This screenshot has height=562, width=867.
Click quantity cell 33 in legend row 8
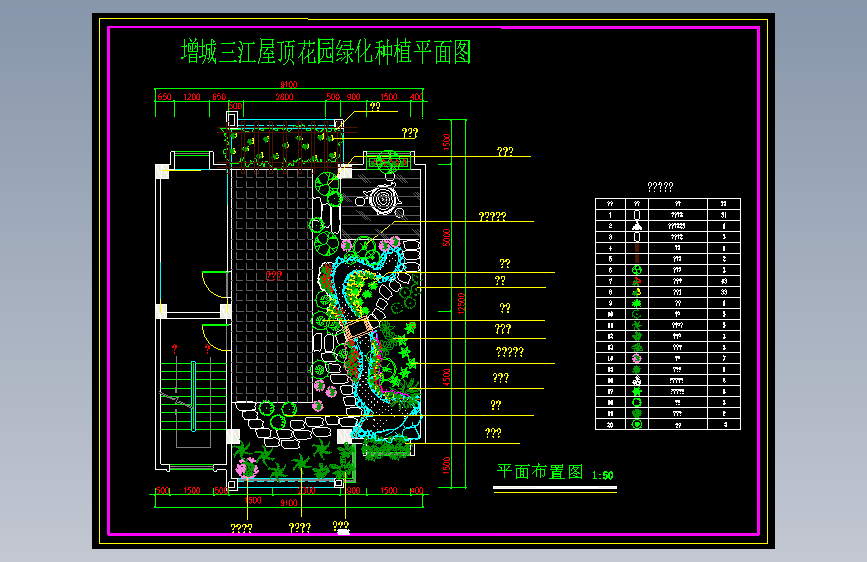pos(724,292)
